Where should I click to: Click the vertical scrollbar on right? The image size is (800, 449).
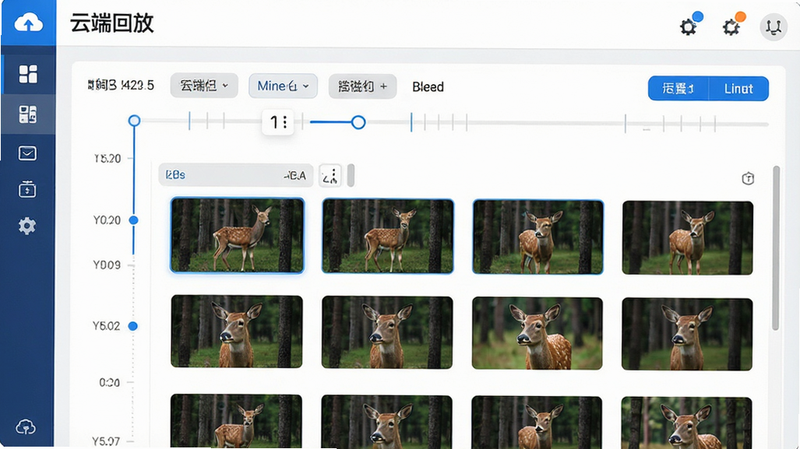click(776, 247)
